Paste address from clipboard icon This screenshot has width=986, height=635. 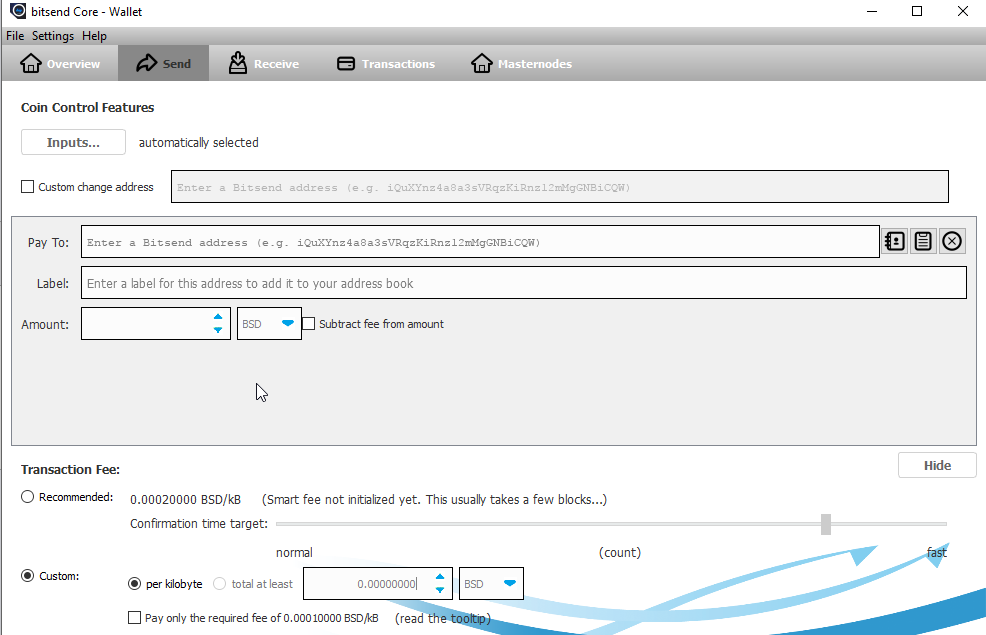click(x=923, y=241)
